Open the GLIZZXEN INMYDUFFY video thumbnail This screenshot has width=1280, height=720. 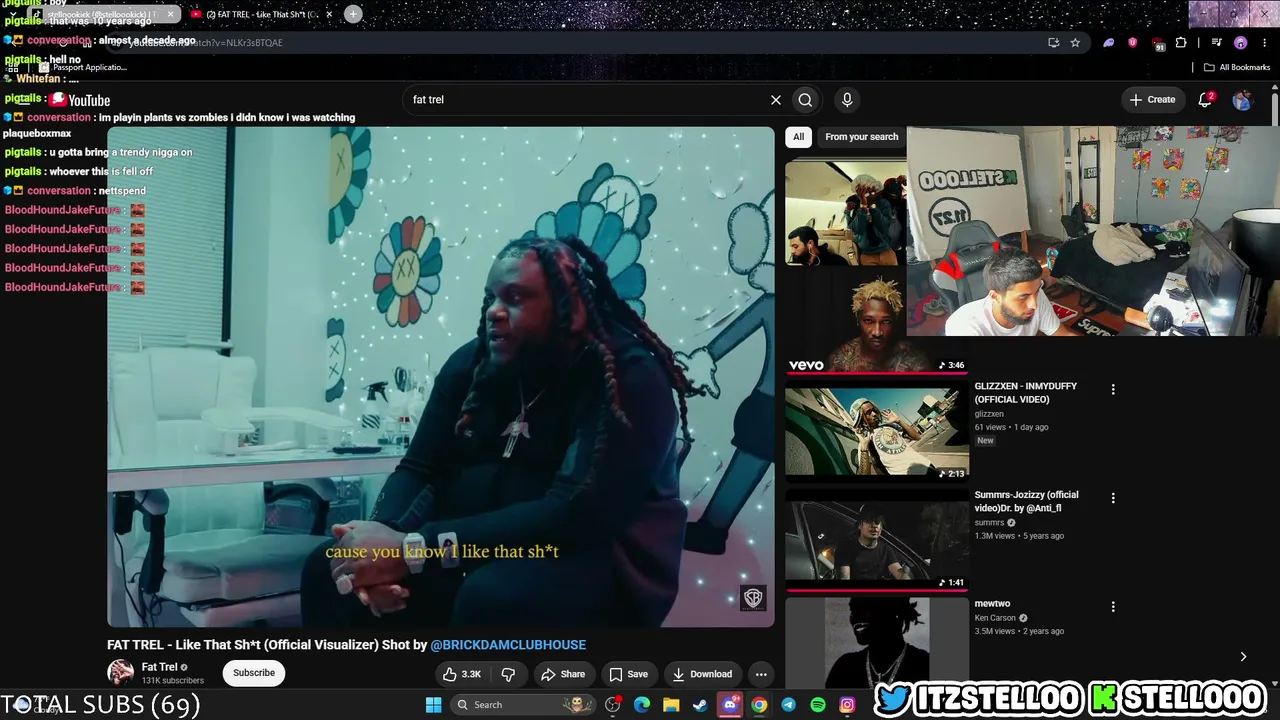click(x=877, y=432)
